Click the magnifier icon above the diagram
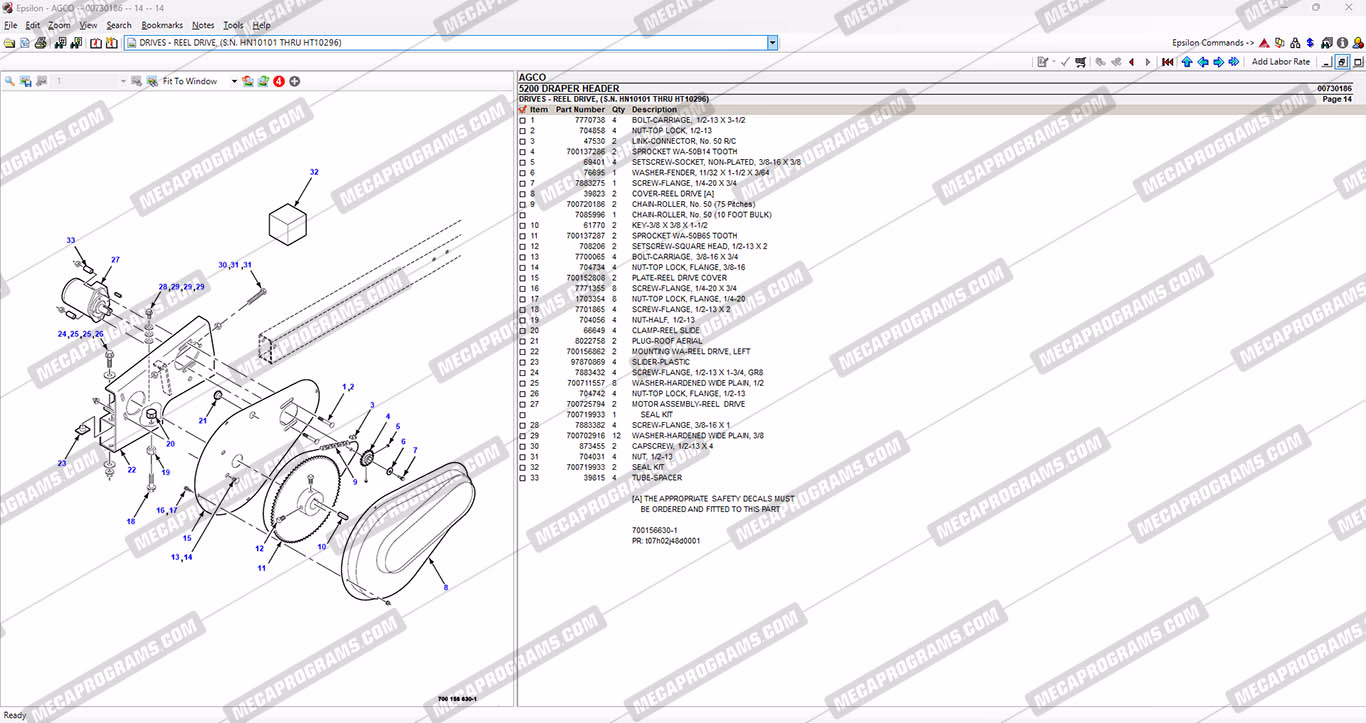 (x=10, y=81)
